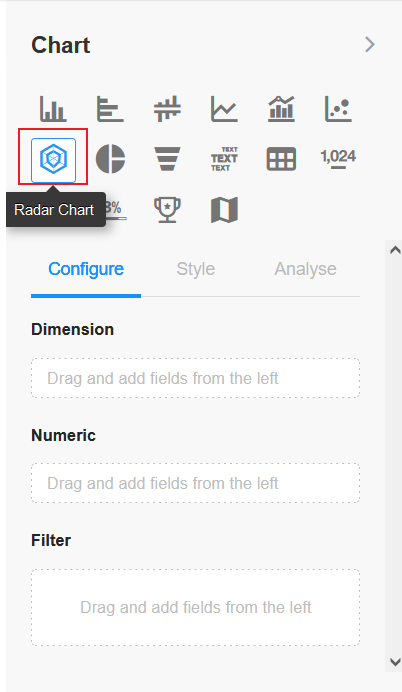
Task: Choose the map chart icon
Action: pyautogui.click(x=224, y=210)
